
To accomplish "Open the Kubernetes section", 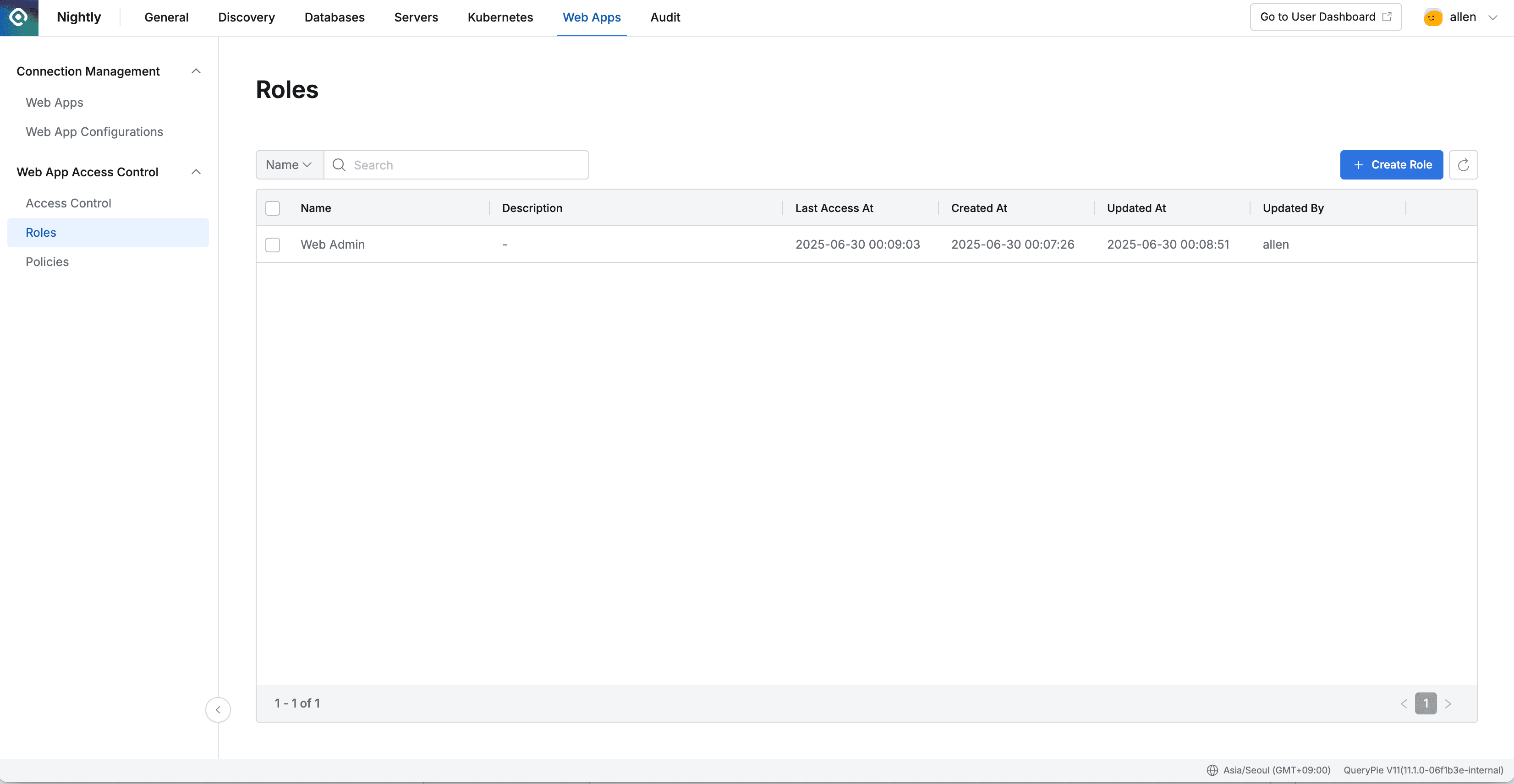I will pyautogui.click(x=499, y=17).
